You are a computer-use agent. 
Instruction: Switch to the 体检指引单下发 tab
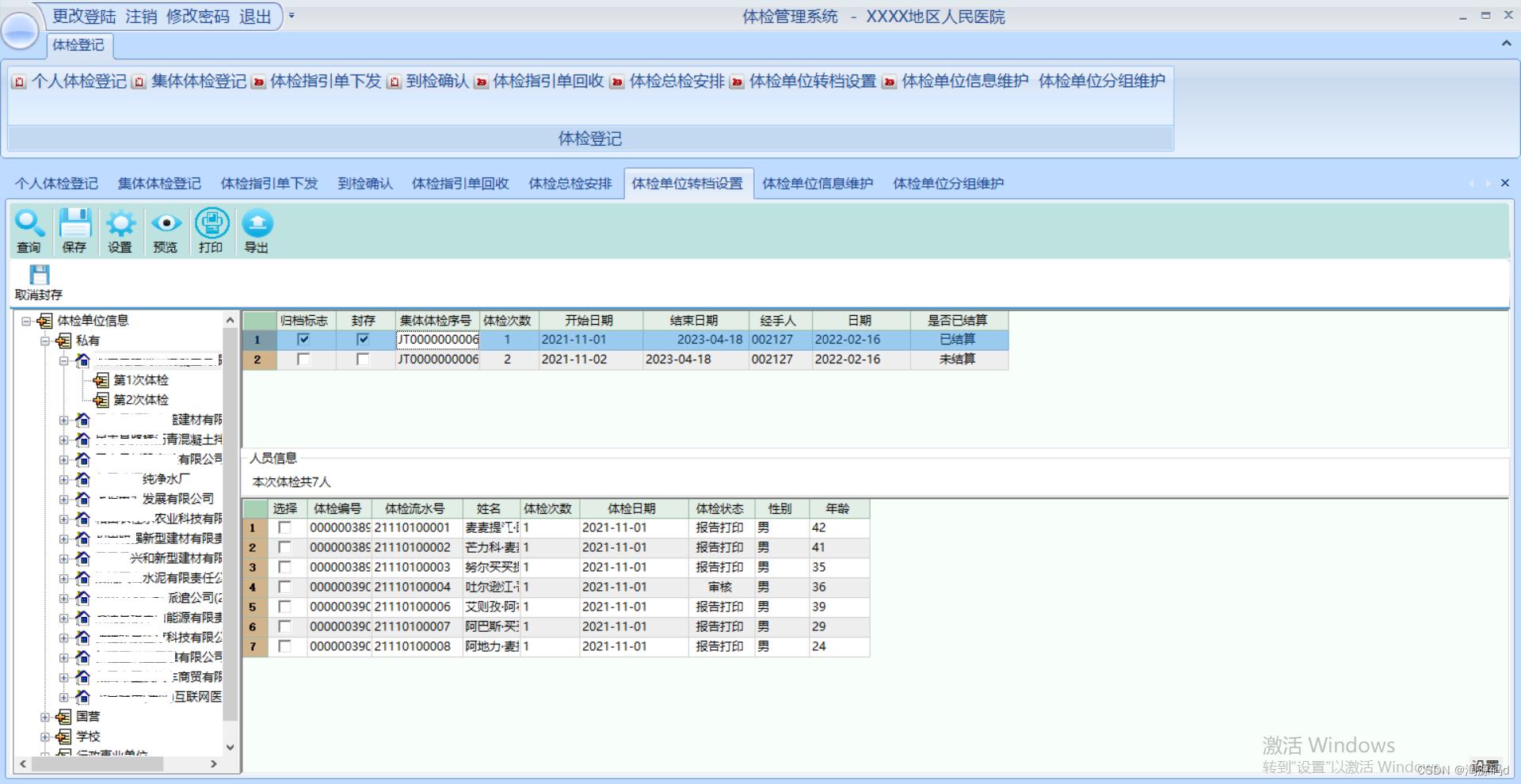(269, 184)
